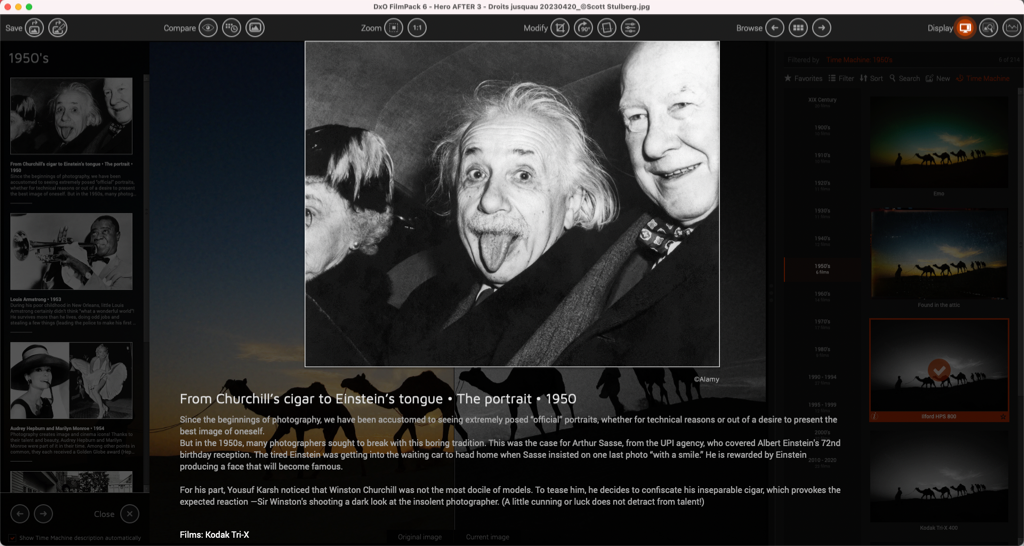Switch to Time Machine tab
The width and height of the screenshot is (1024, 546).
983,78
